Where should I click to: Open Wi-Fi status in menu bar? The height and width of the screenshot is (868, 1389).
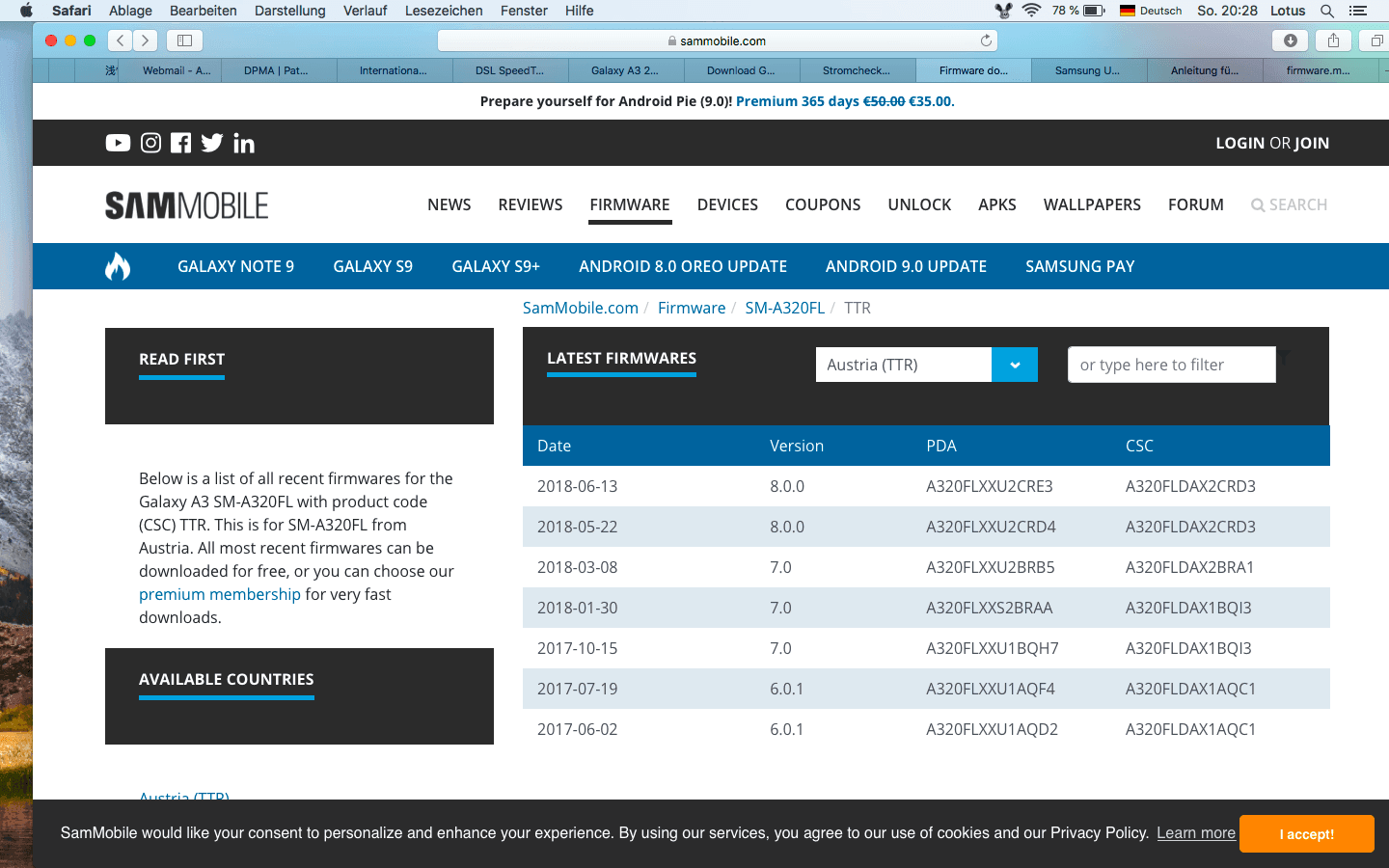coord(1032,11)
